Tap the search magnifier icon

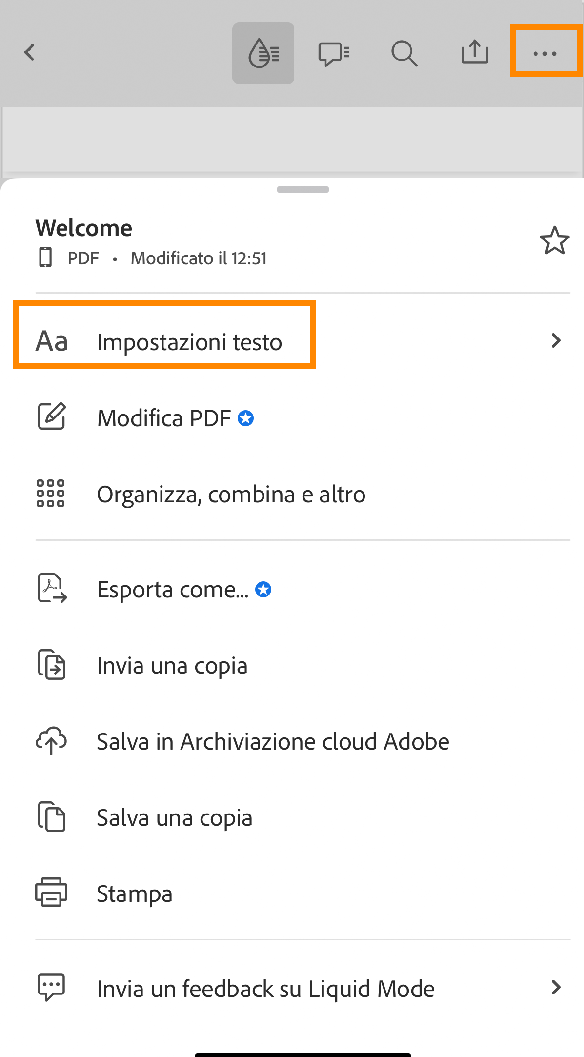(x=404, y=53)
